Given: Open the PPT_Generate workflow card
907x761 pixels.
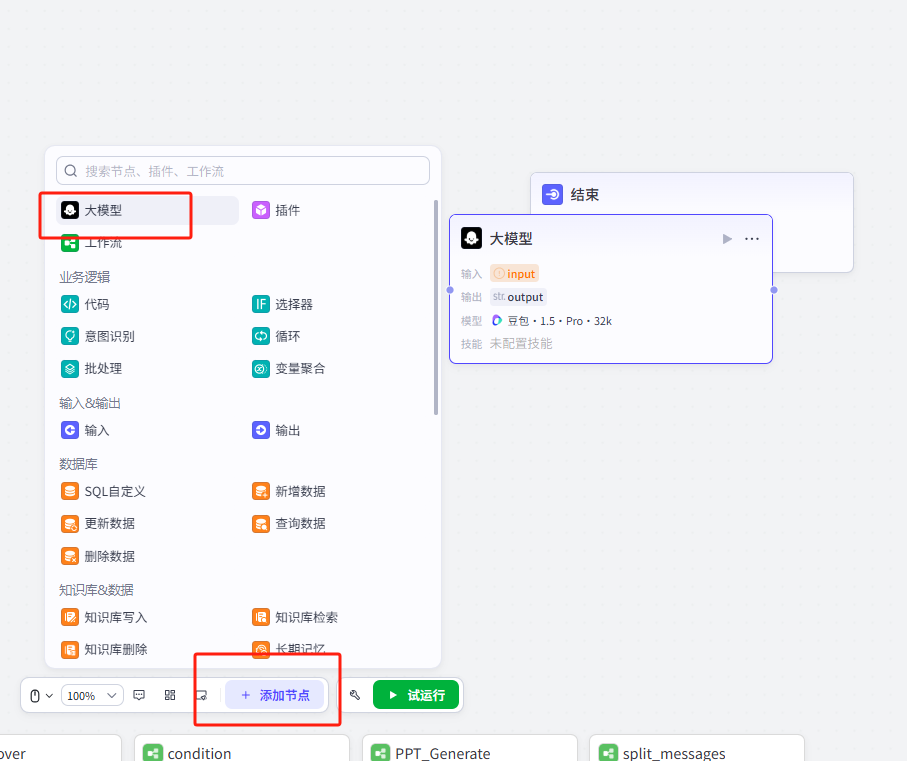Looking at the screenshot, I should click(470, 749).
